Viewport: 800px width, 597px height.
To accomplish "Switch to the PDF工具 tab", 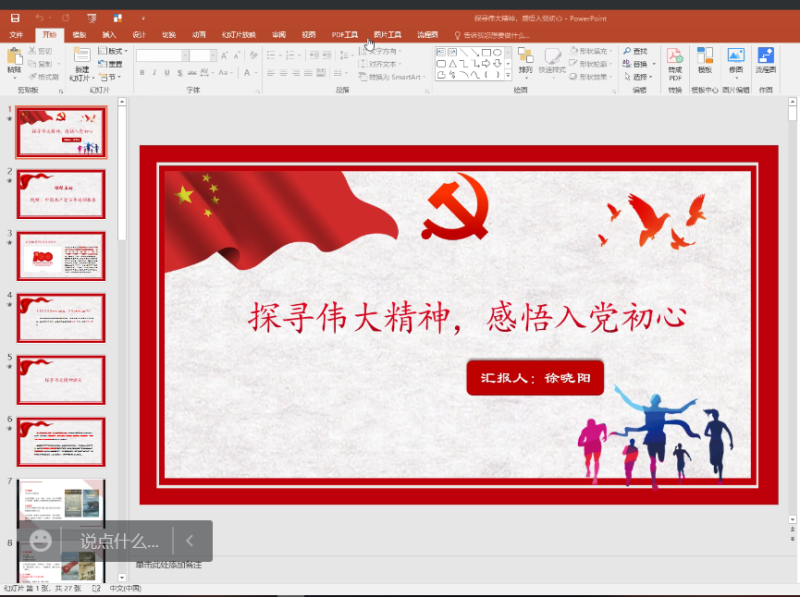I will click(344, 35).
